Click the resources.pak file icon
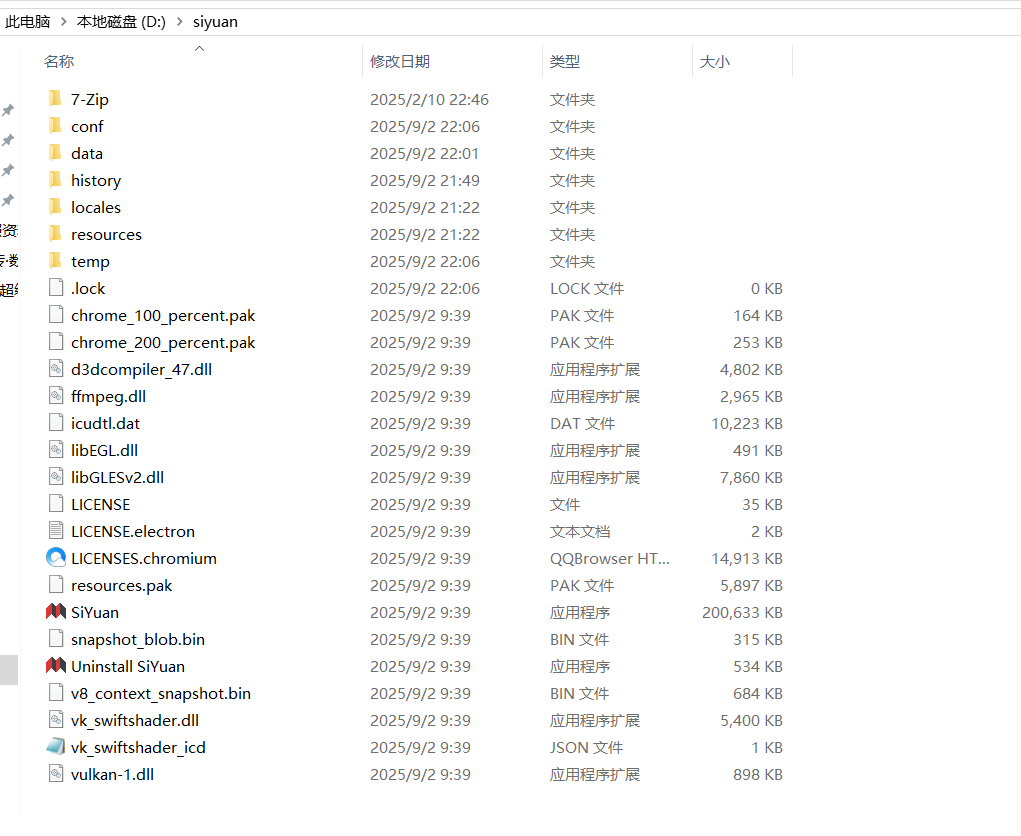This screenshot has width=1021, height=836. coord(56,585)
